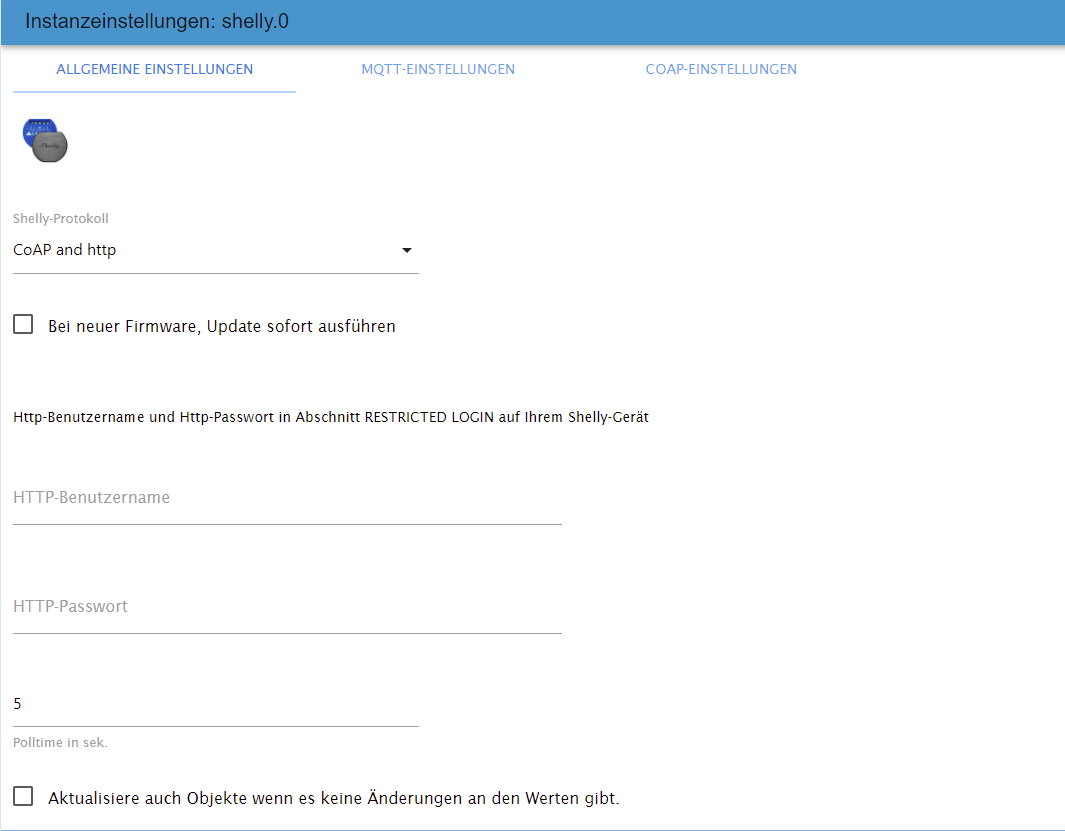Click the 'Bei neuer Firmware' checkbox label
1065x831 pixels.
coord(221,326)
